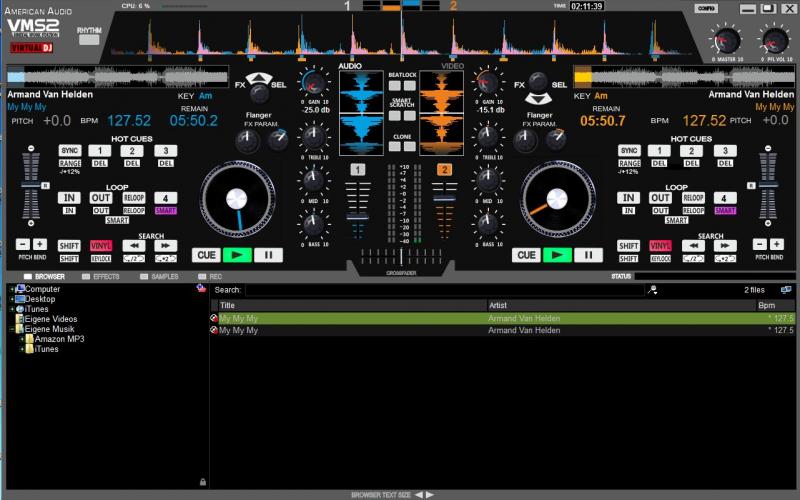Expand the Computer tree node

(11, 289)
